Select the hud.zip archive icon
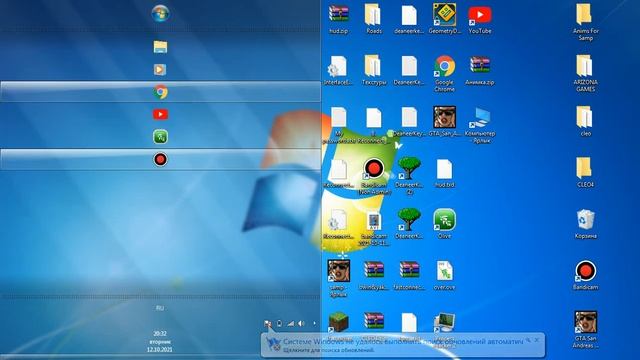Viewport: 640px width, 360px height. pos(338,19)
